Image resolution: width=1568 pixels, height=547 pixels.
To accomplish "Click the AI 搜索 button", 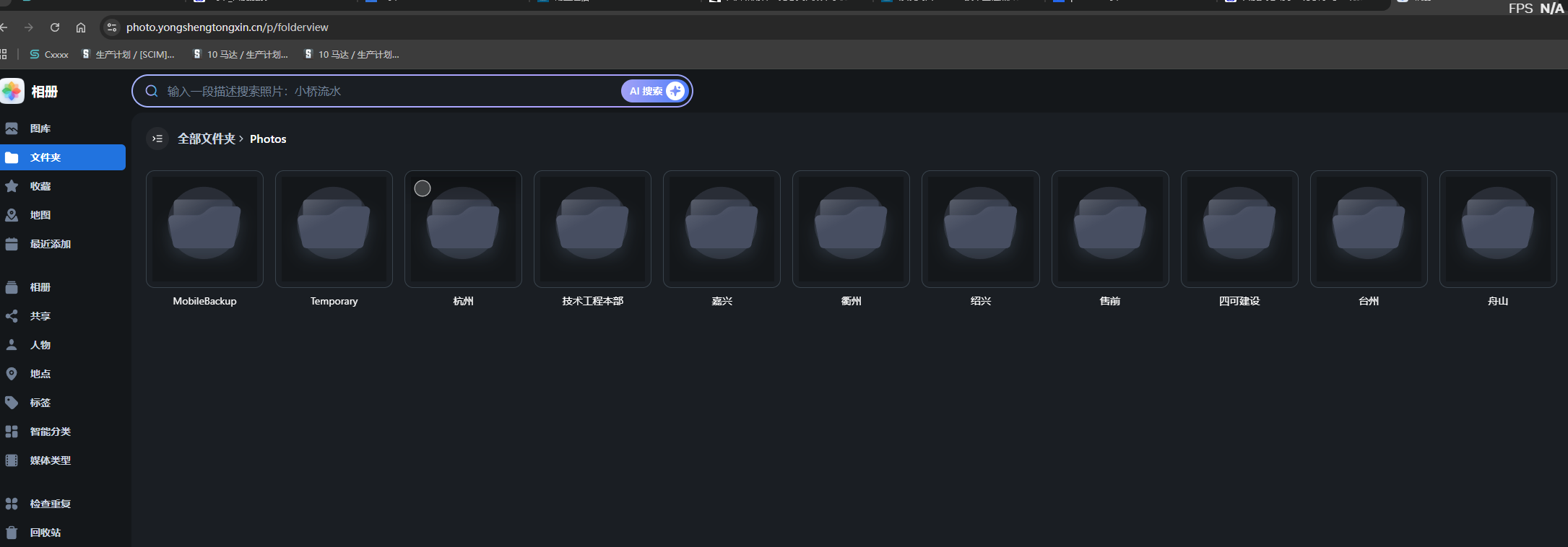I will 646,91.
